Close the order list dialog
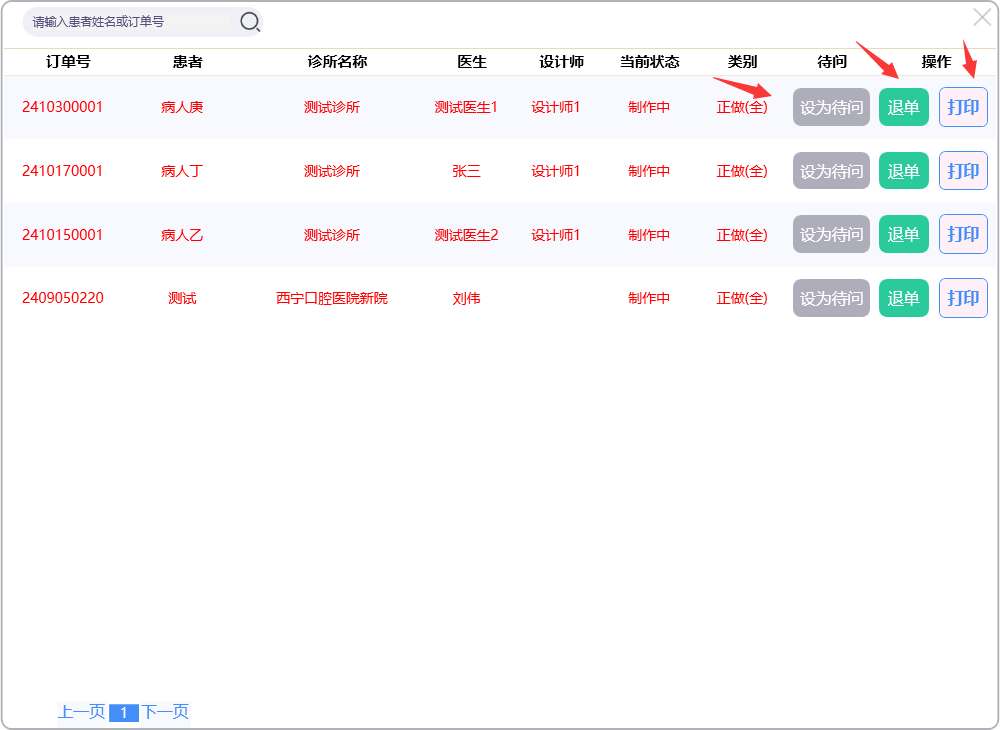Image resolution: width=1000 pixels, height=730 pixels. tap(982, 17)
